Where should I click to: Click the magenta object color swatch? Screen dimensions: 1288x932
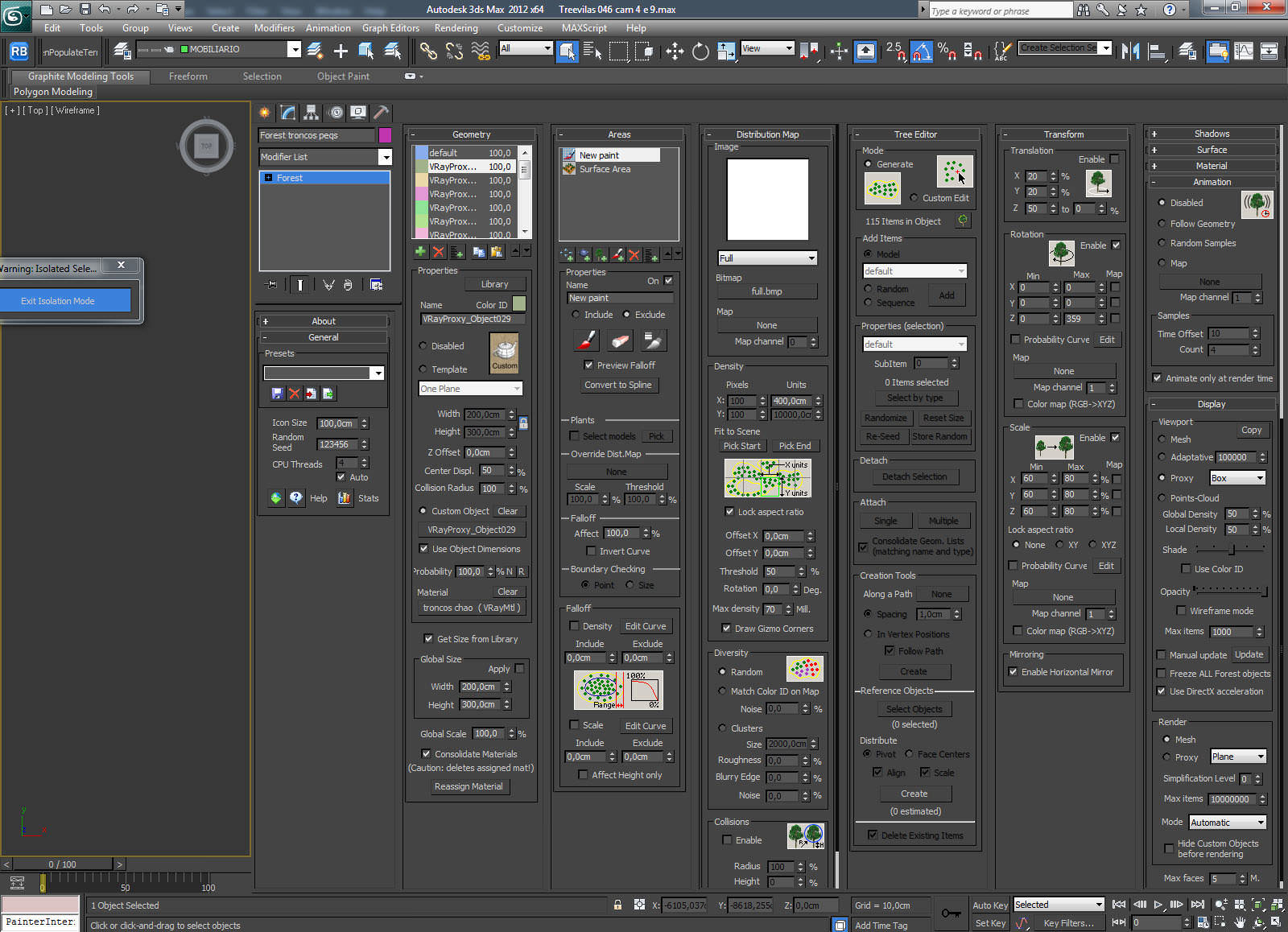click(385, 135)
